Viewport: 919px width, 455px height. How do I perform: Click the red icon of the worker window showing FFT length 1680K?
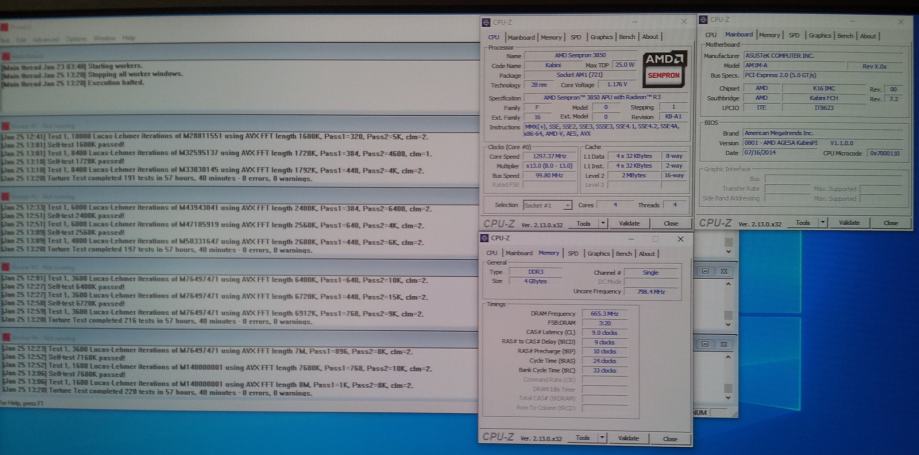[x=5, y=125]
